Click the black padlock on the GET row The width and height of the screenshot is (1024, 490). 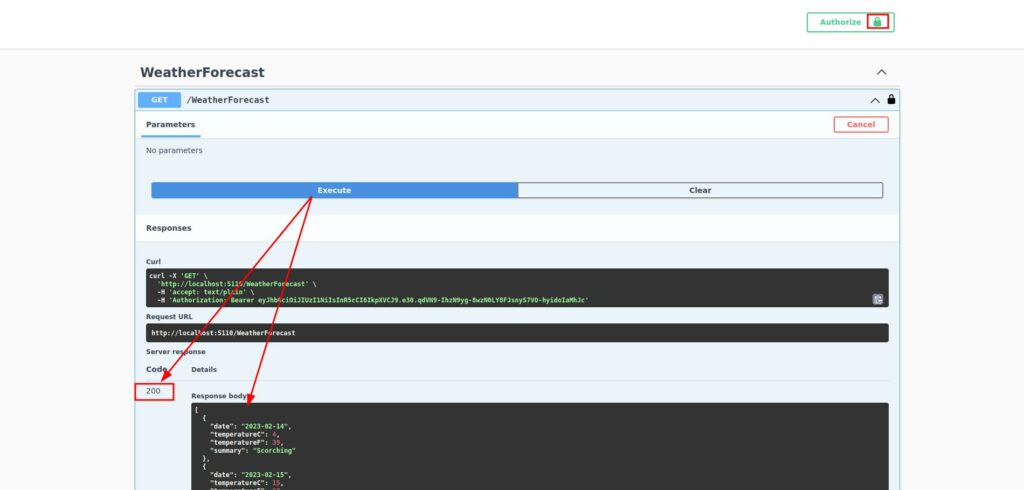click(891, 100)
